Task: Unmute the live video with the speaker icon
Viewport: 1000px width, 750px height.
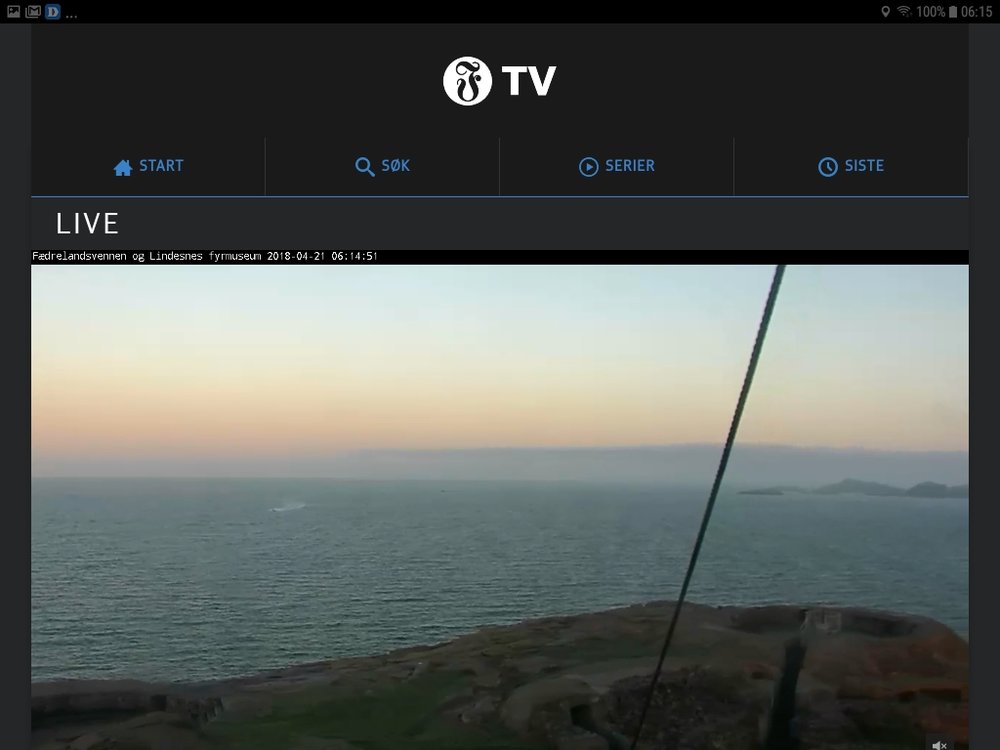Action: (939, 744)
